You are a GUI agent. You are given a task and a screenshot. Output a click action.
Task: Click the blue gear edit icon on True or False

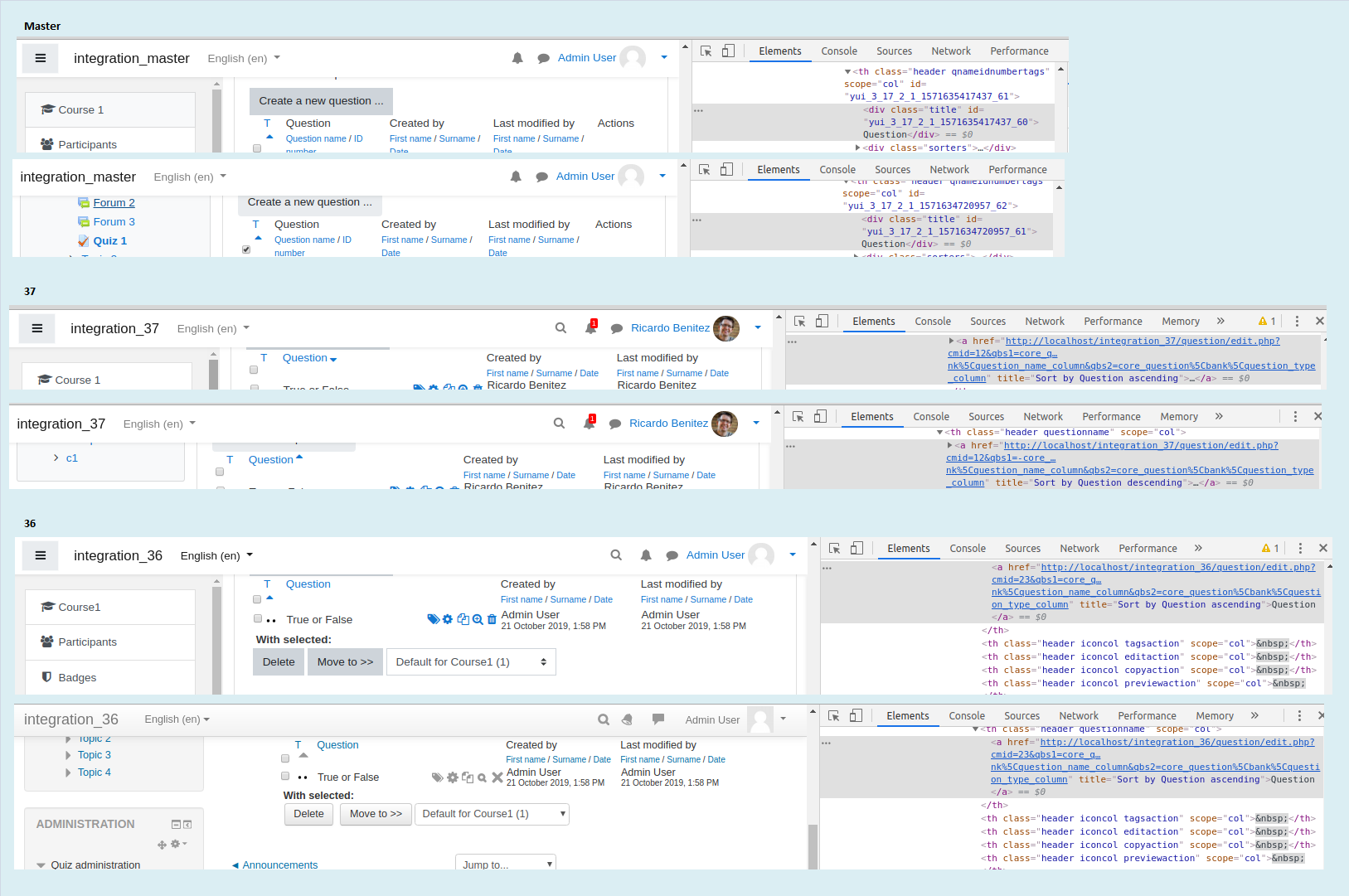(x=448, y=619)
